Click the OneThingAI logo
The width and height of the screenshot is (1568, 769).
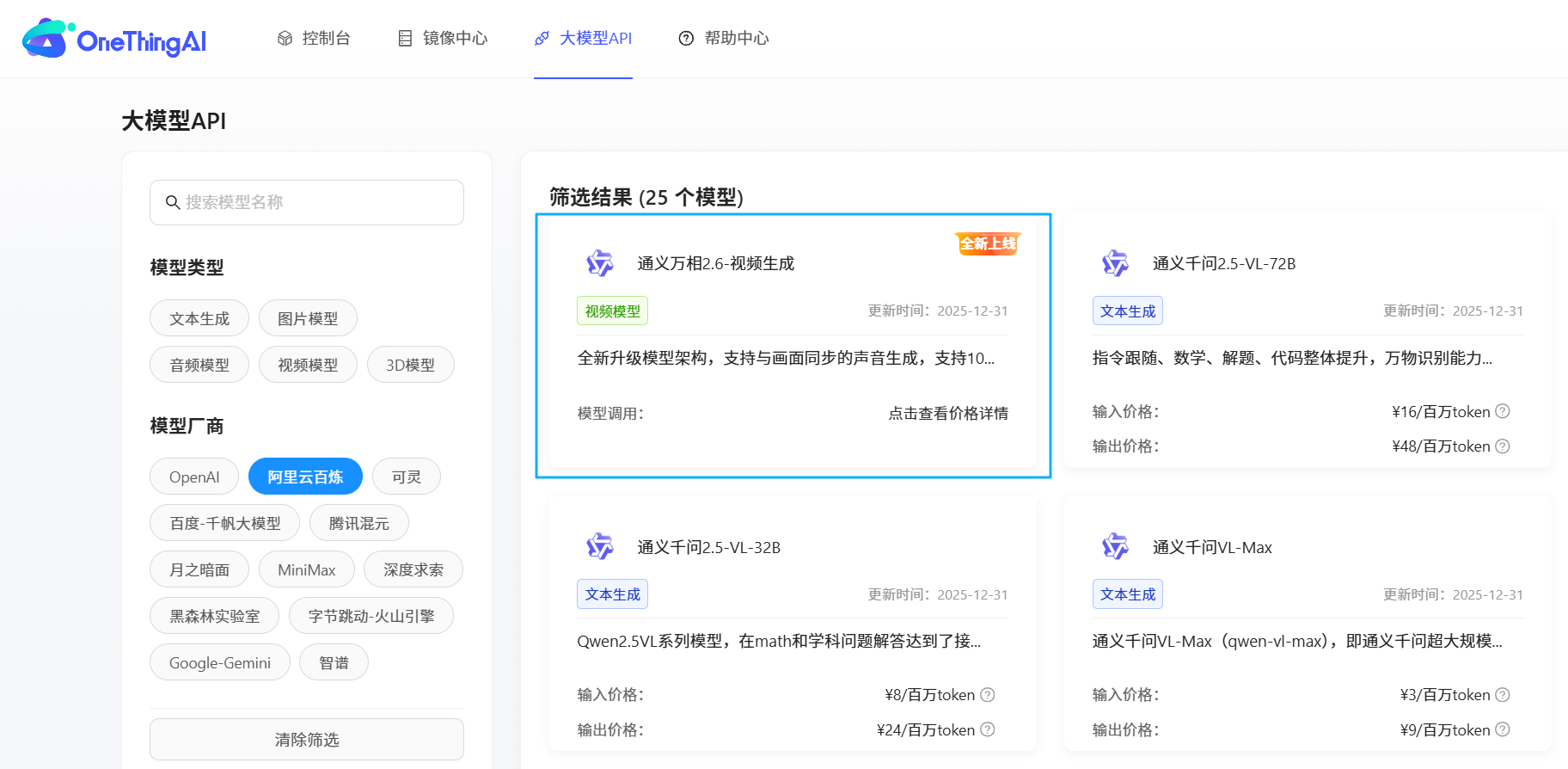pos(114,40)
